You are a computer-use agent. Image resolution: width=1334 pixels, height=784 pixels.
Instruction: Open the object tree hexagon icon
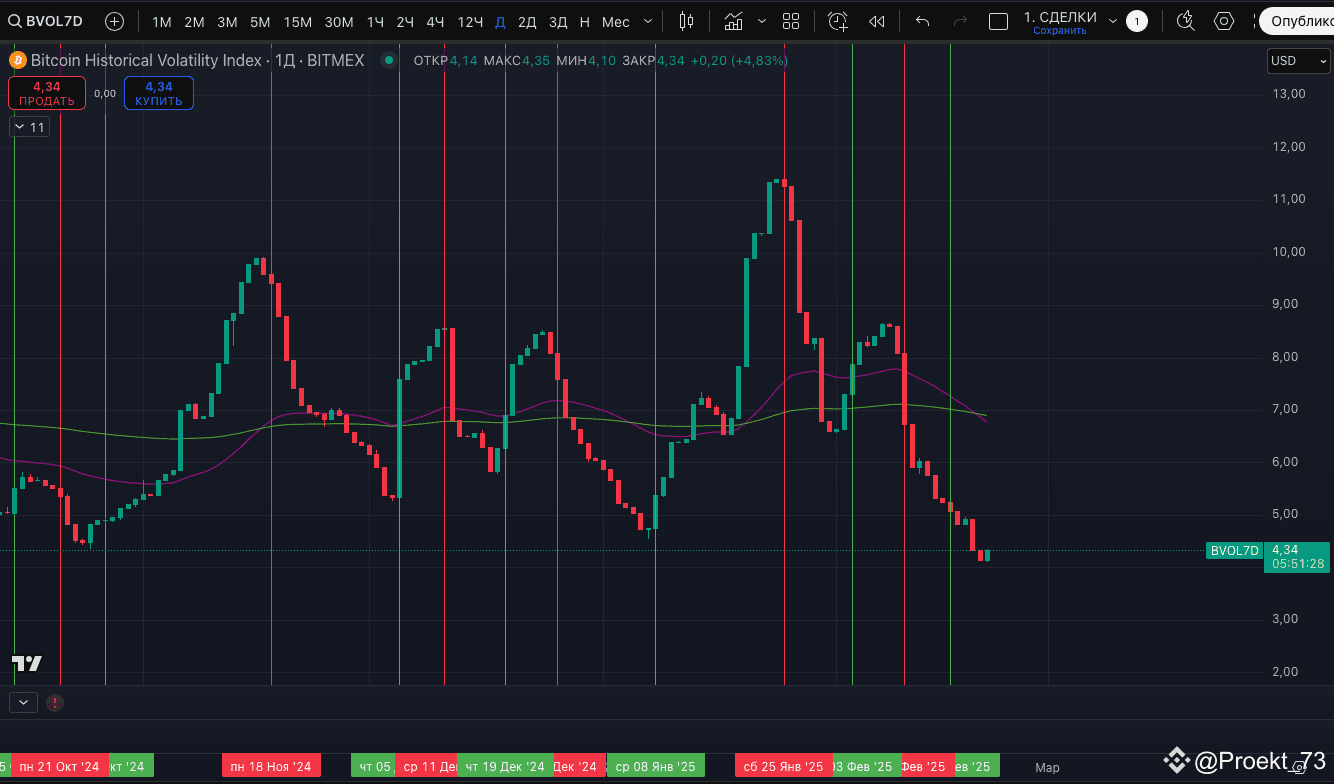click(x=1222, y=20)
